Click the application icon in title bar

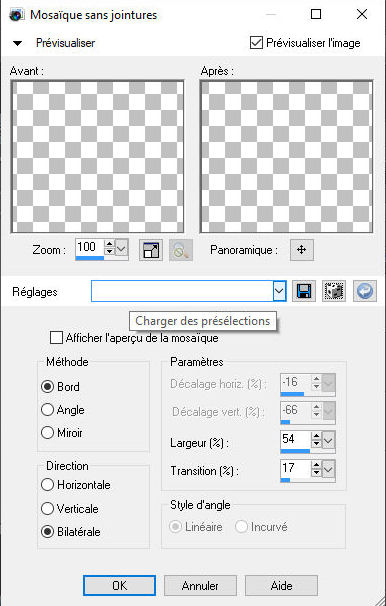coord(16,15)
